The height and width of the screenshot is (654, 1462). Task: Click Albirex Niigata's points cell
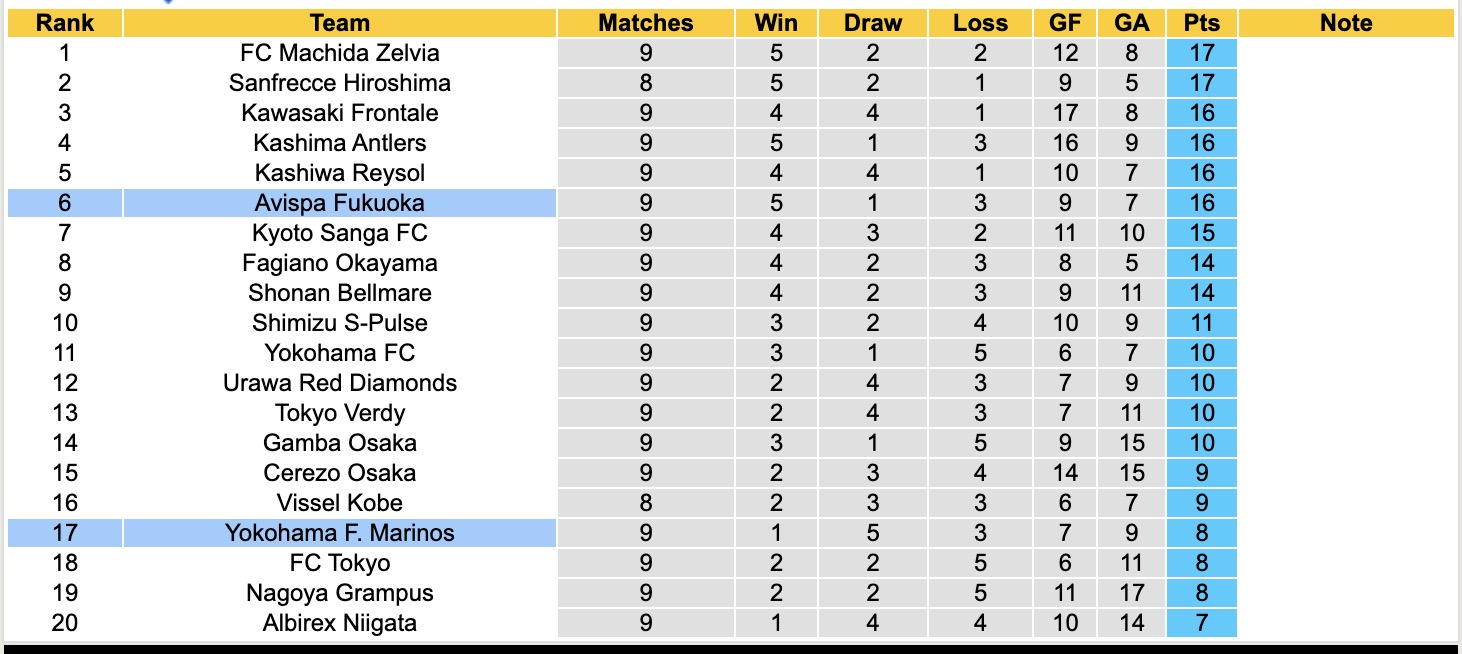[1201, 623]
